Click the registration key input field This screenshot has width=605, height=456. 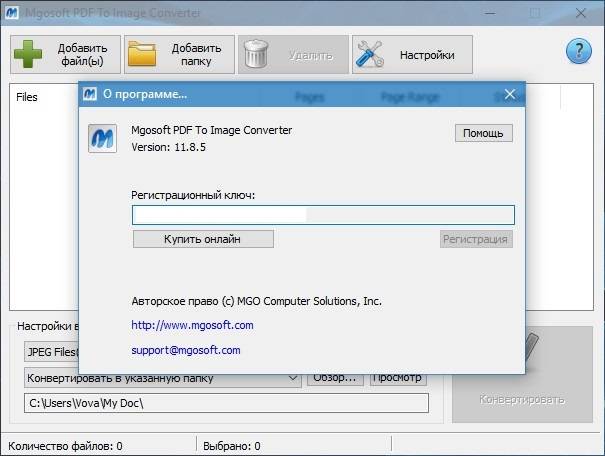click(x=323, y=214)
